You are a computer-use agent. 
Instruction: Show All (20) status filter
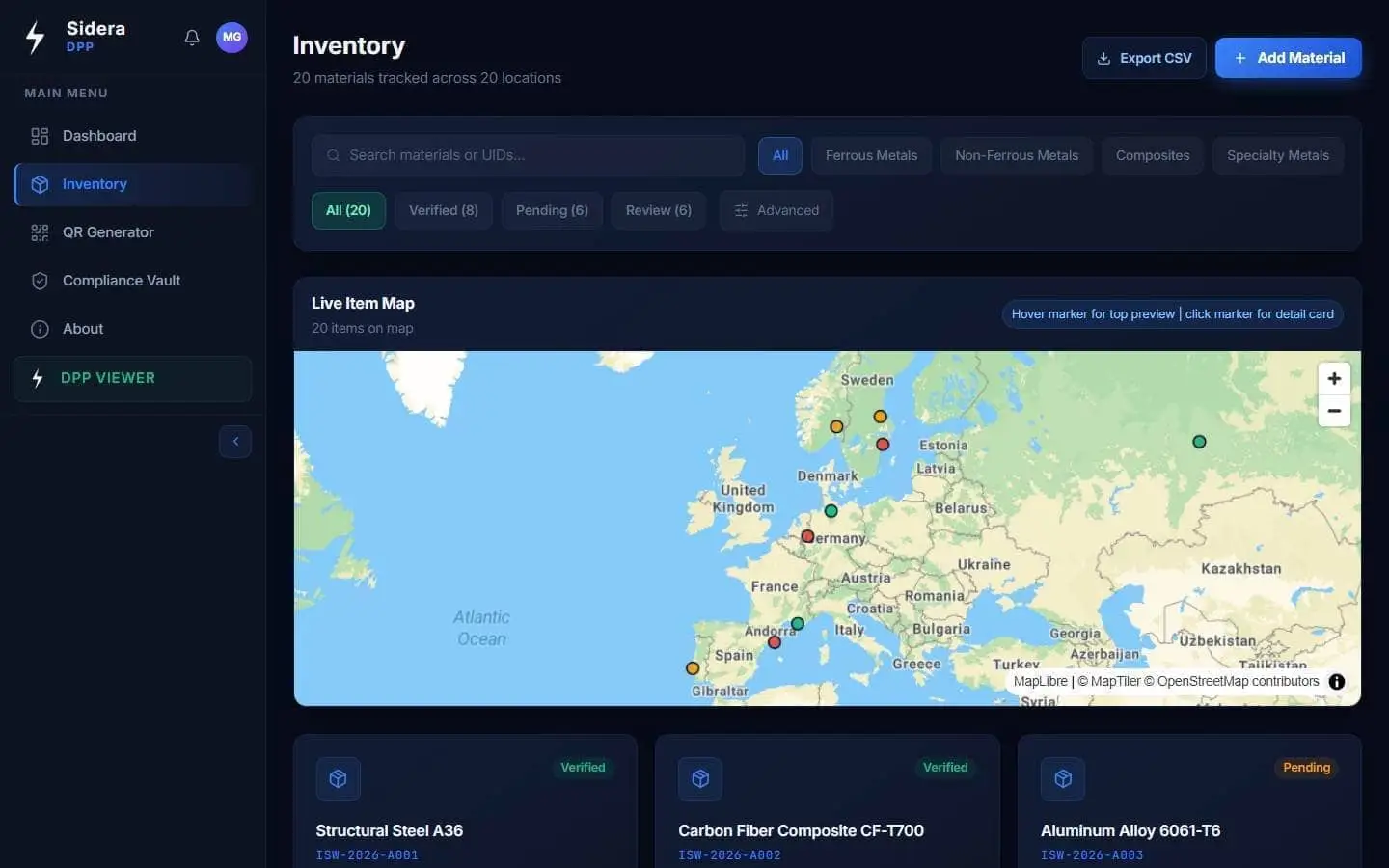coord(348,210)
